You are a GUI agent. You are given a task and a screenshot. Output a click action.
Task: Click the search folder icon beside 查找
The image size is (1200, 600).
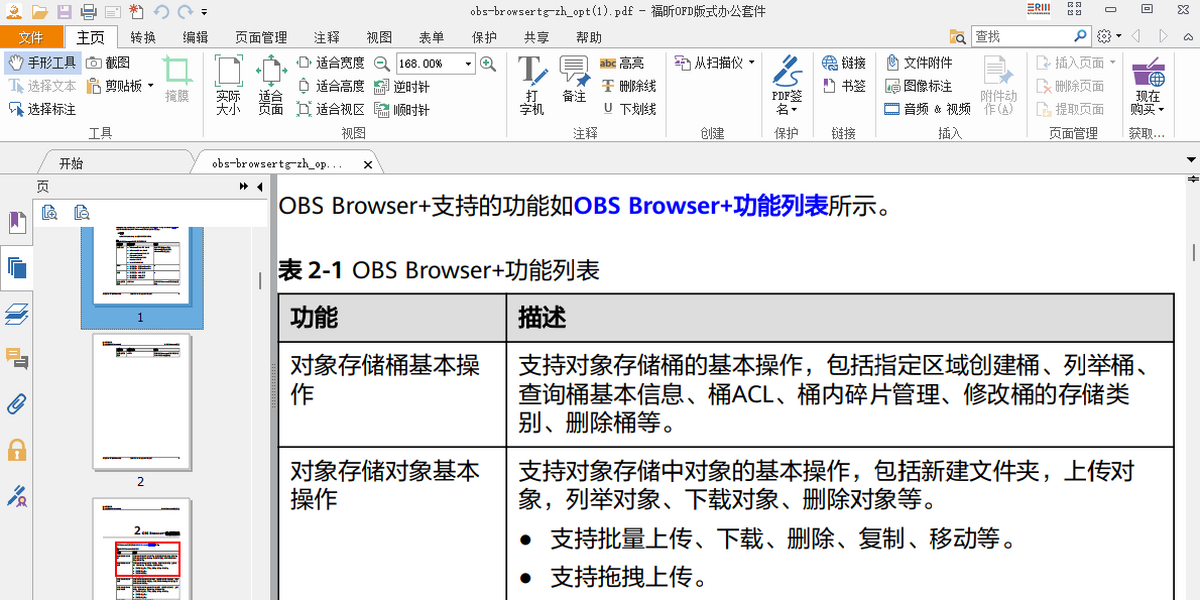[960, 37]
